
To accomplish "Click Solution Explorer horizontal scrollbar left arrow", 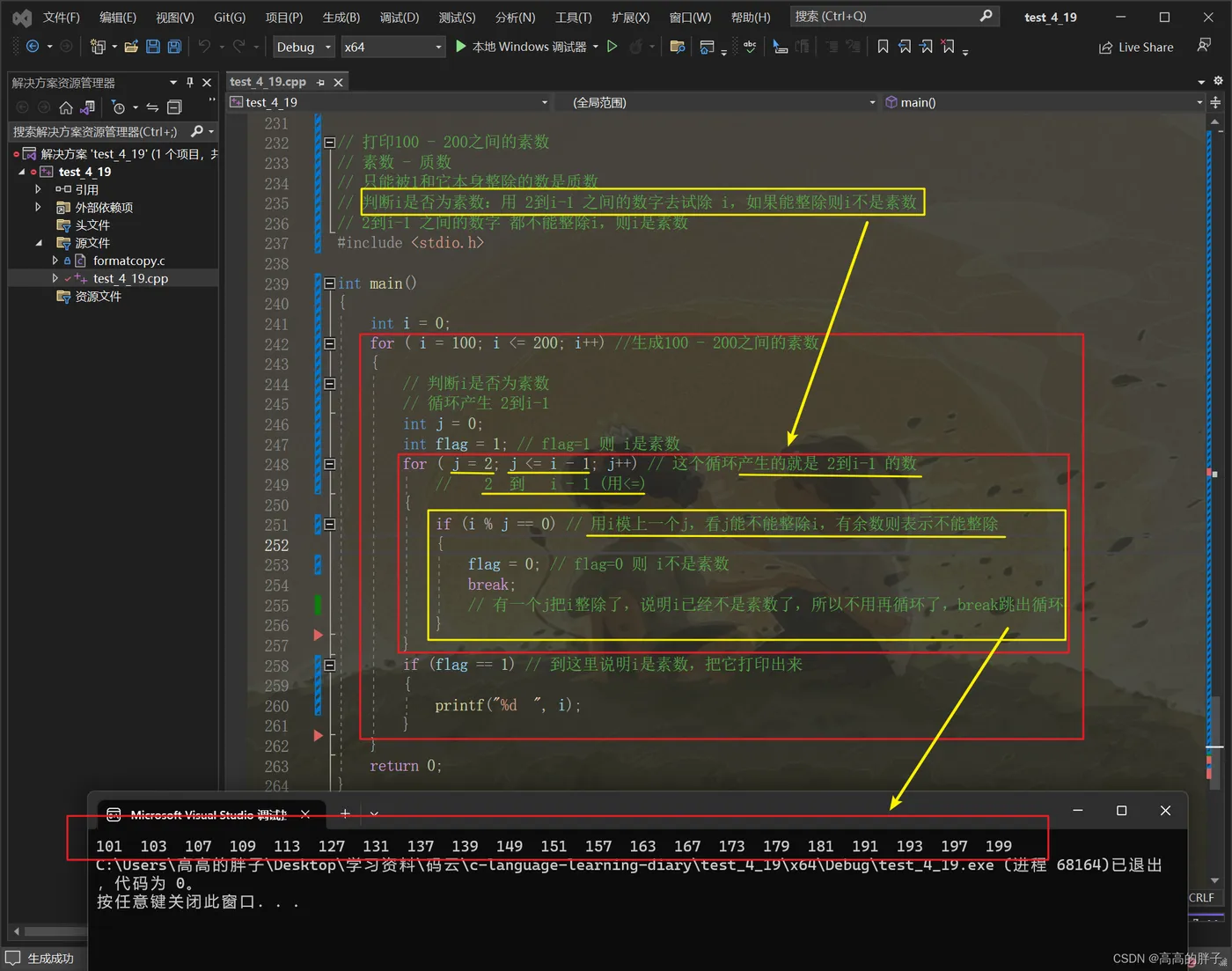I will (x=16, y=931).
